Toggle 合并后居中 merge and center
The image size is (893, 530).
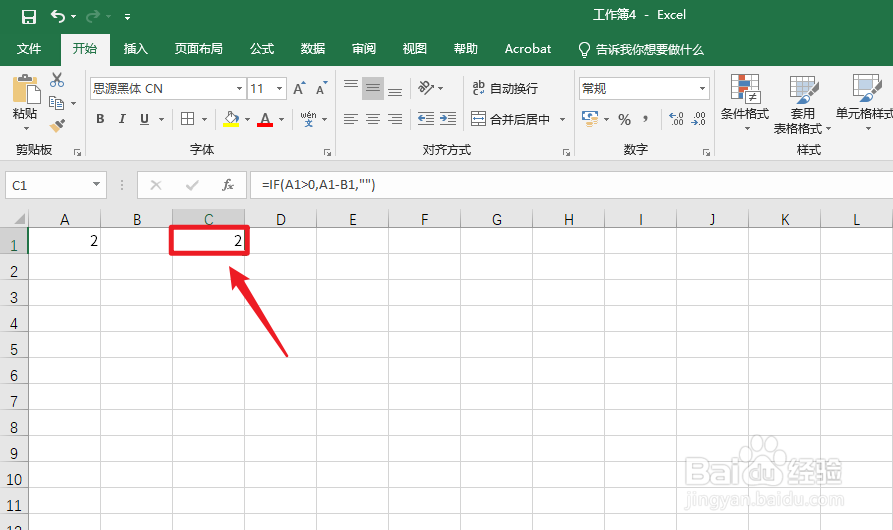[510, 119]
